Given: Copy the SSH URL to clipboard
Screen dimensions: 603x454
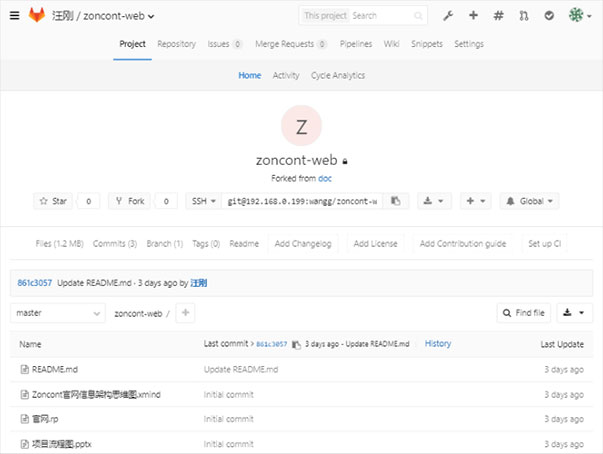Looking at the screenshot, I should pyautogui.click(x=396, y=201).
